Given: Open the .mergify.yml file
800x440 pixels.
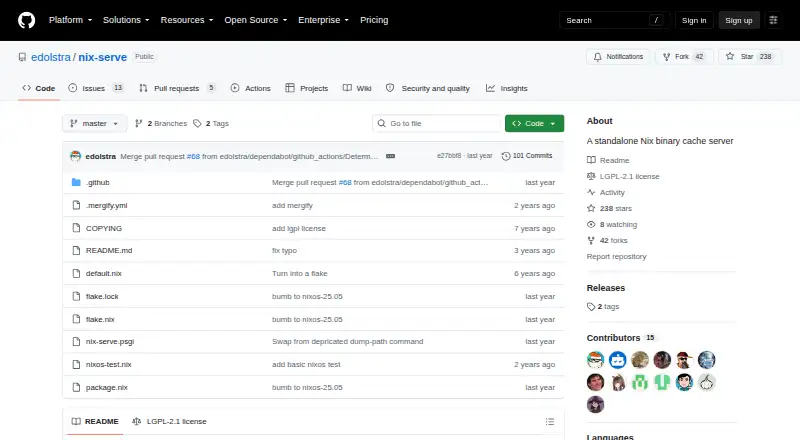Looking at the screenshot, I should click(x=107, y=205).
